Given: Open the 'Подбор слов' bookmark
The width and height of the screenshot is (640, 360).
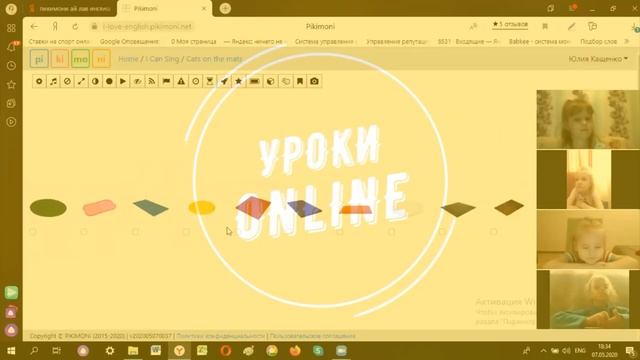Looking at the screenshot, I should coord(598,42).
